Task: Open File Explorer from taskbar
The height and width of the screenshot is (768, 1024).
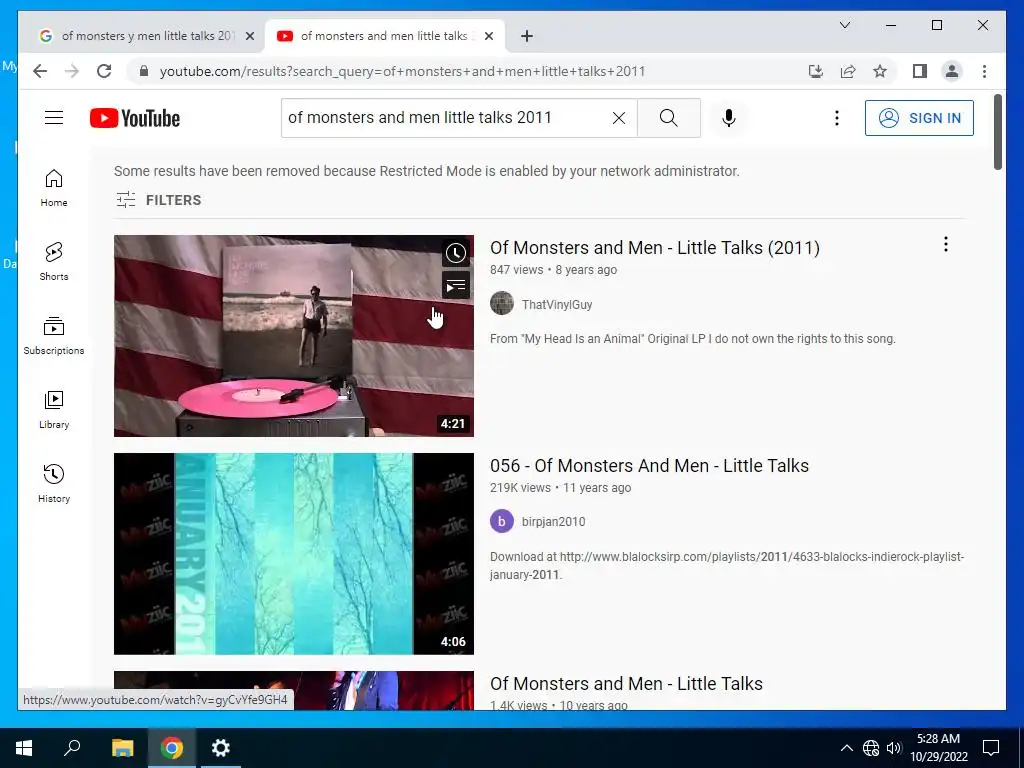Action: point(122,748)
